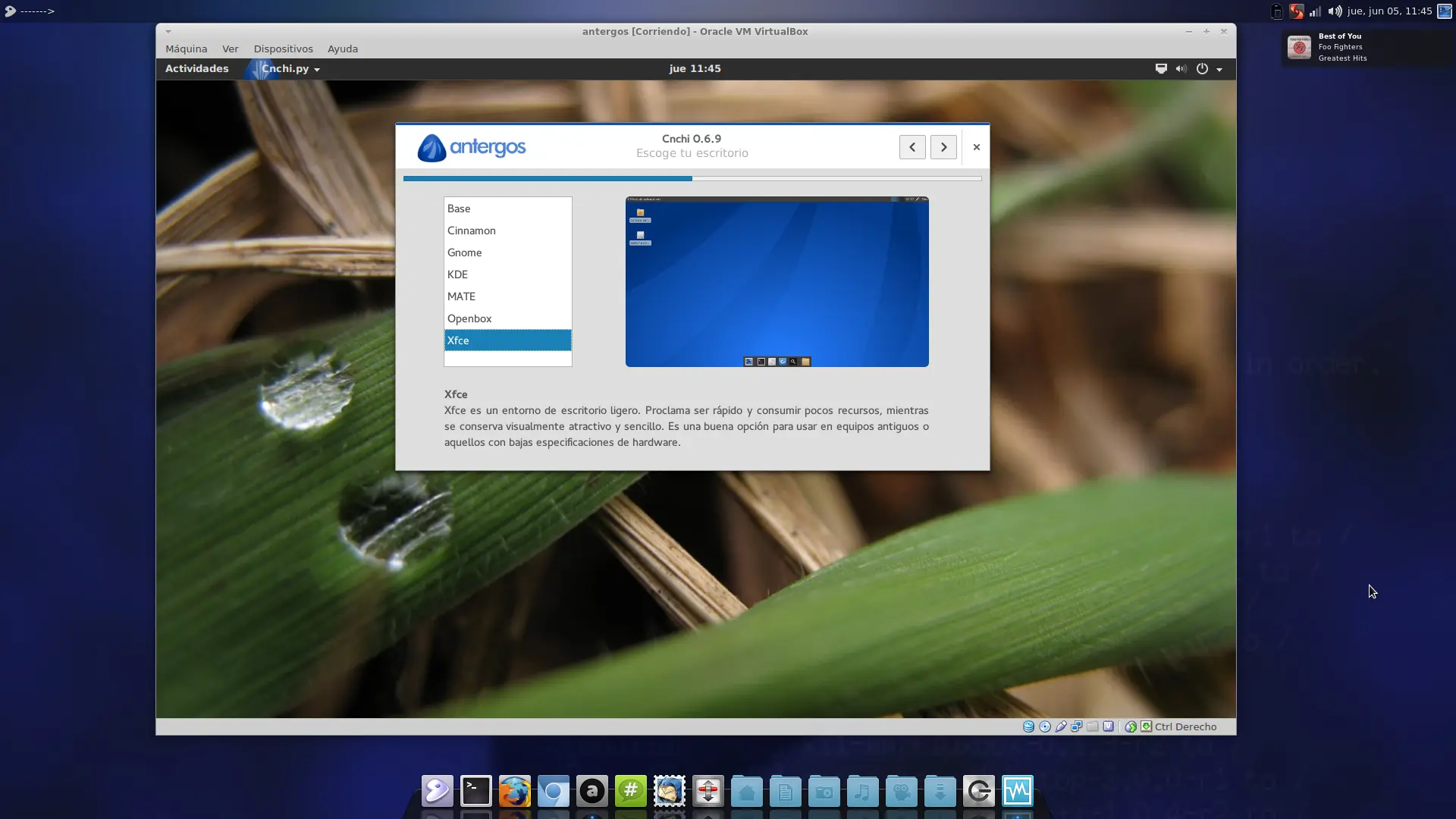Click VirtualBox network adapters status icon

click(x=1077, y=726)
